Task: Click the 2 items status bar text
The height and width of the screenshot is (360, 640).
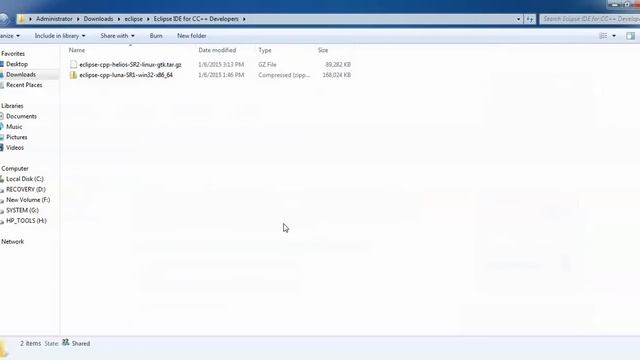Action: (x=31, y=343)
